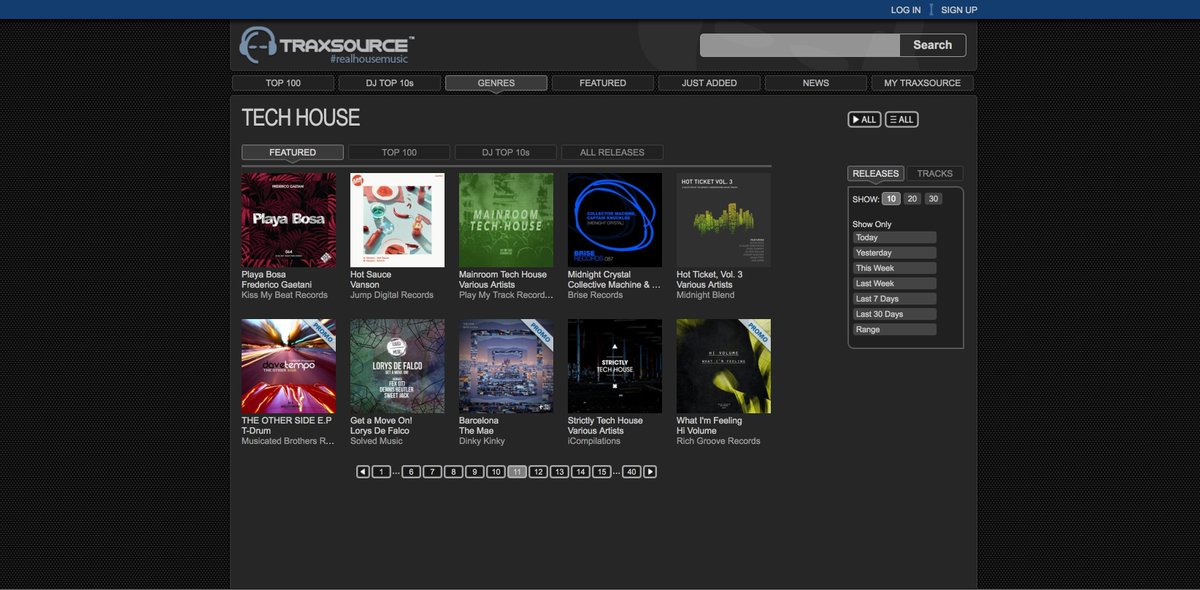Open label link Dinky Kinky
The image size is (1200, 590).
coord(482,441)
